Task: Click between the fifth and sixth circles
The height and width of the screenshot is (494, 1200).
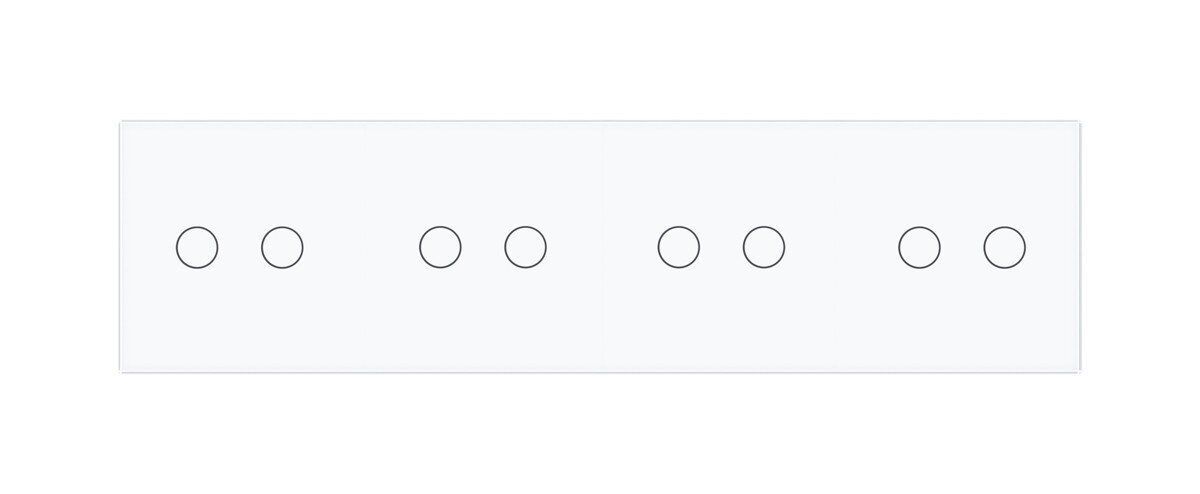Action: click(721, 247)
